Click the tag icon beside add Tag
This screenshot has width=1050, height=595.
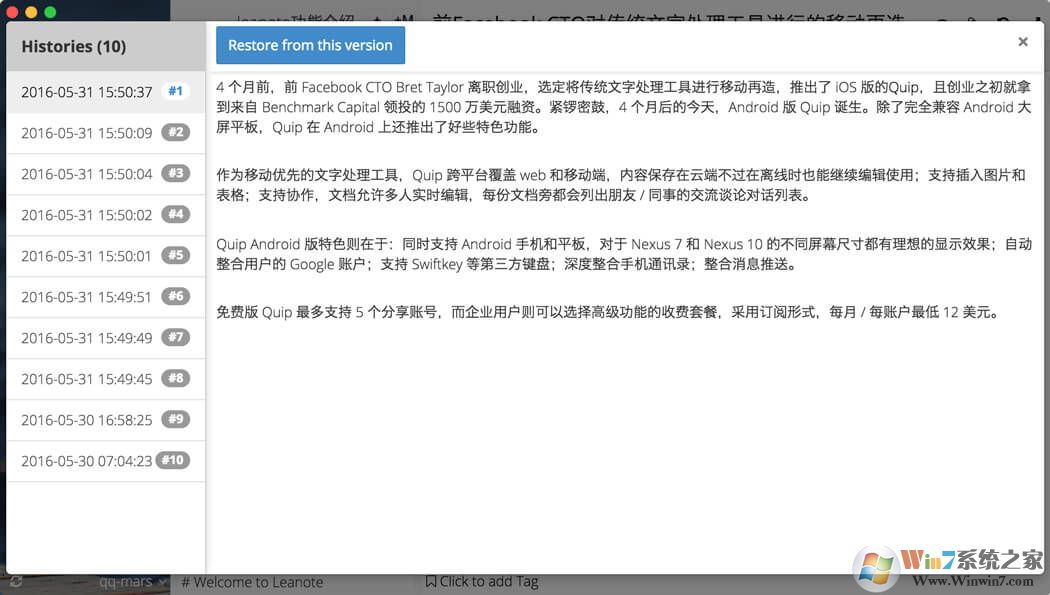431,581
